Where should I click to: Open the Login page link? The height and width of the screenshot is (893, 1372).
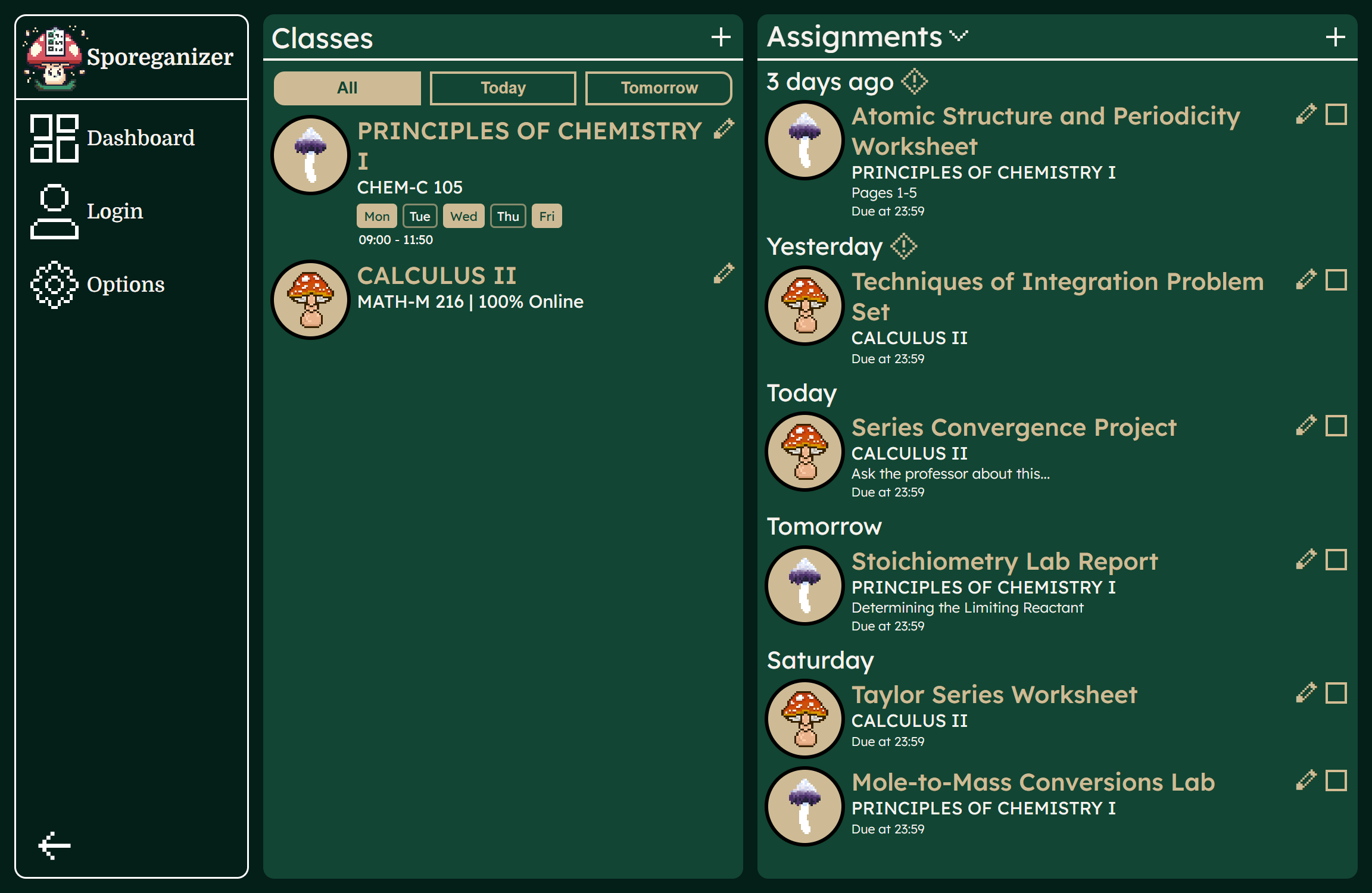click(x=115, y=211)
